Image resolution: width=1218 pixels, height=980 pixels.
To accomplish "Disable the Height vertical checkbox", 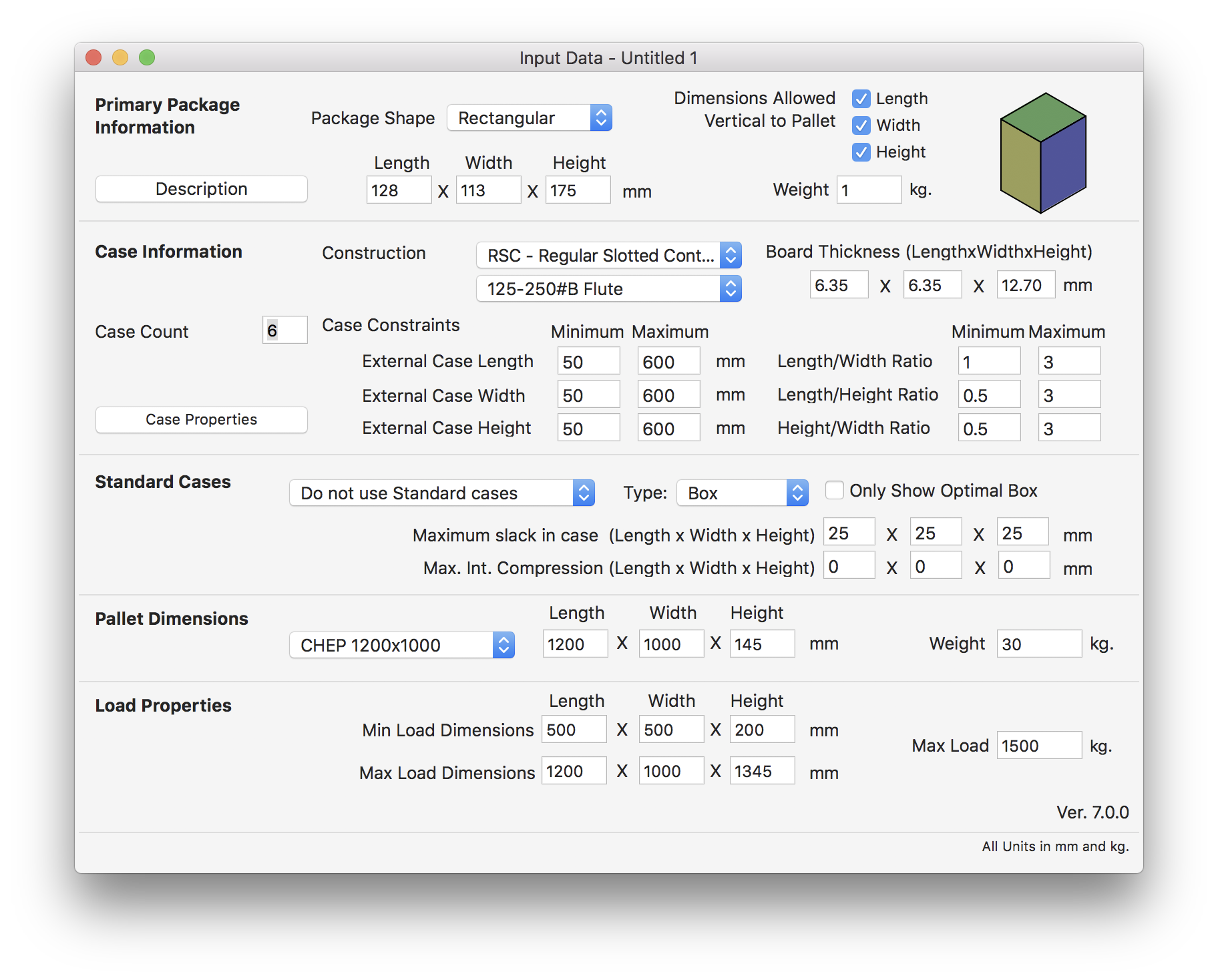I will click(861, 152).
